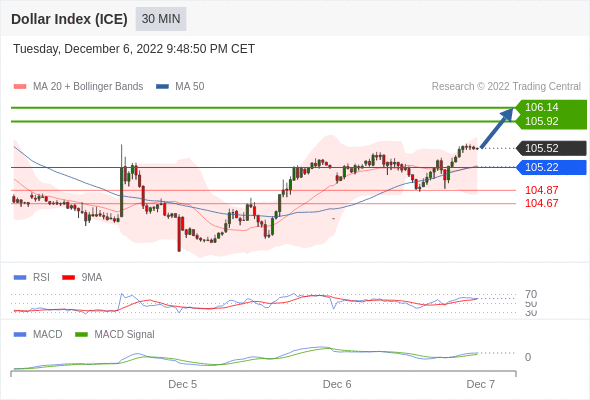Toggle the MA 50 legend entry

(180, 87)
